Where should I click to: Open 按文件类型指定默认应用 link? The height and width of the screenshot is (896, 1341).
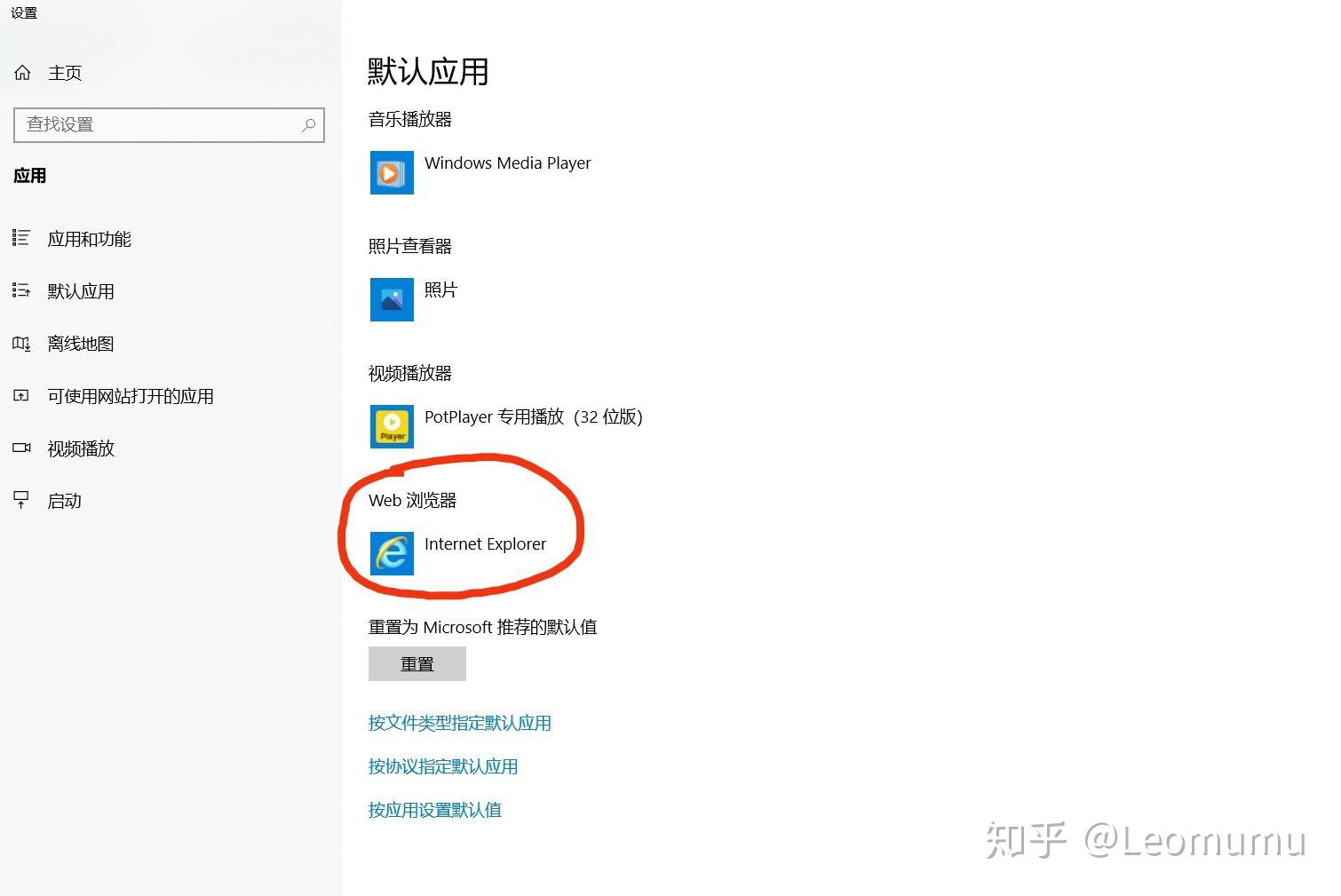click(460, 723)
